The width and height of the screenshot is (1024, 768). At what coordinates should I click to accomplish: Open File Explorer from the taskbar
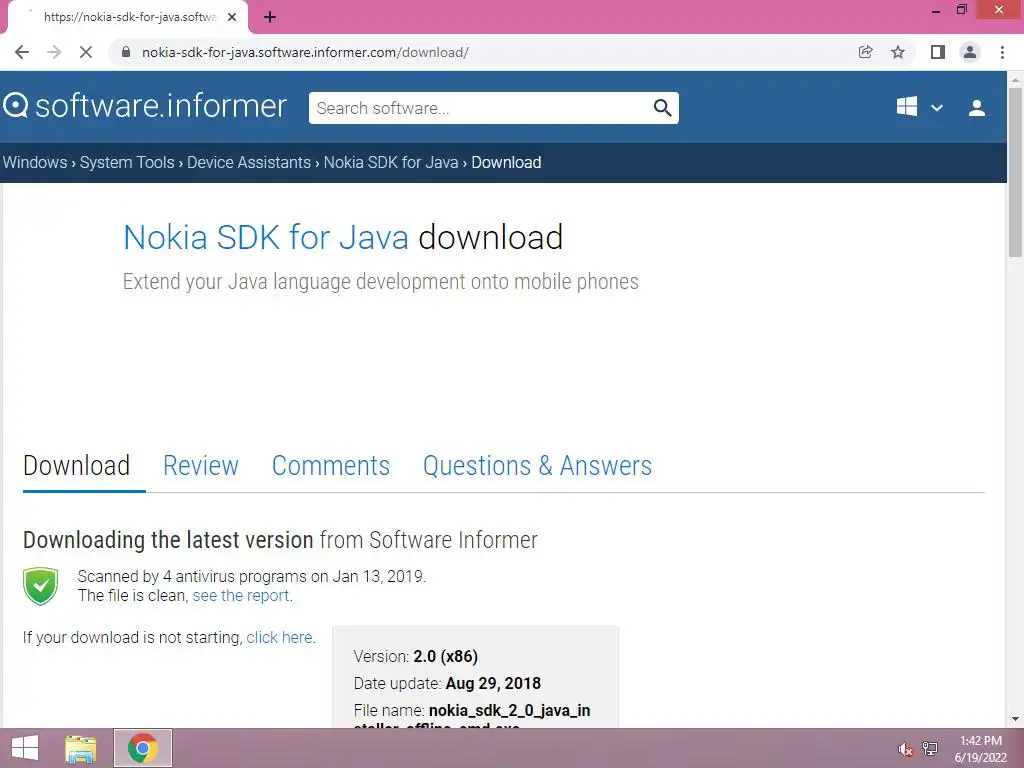click(x=81, y=748)
